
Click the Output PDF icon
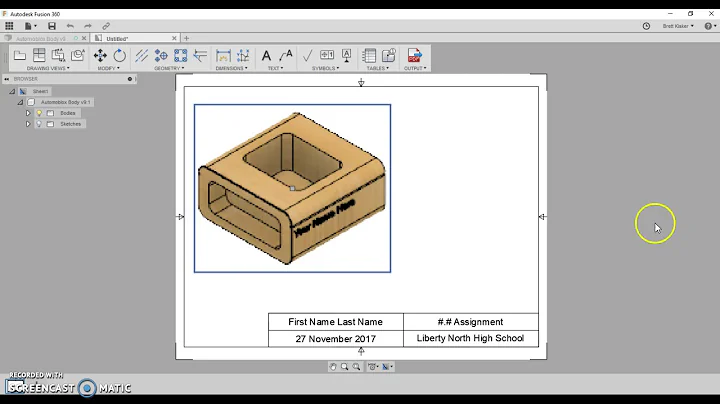point(414,56)
